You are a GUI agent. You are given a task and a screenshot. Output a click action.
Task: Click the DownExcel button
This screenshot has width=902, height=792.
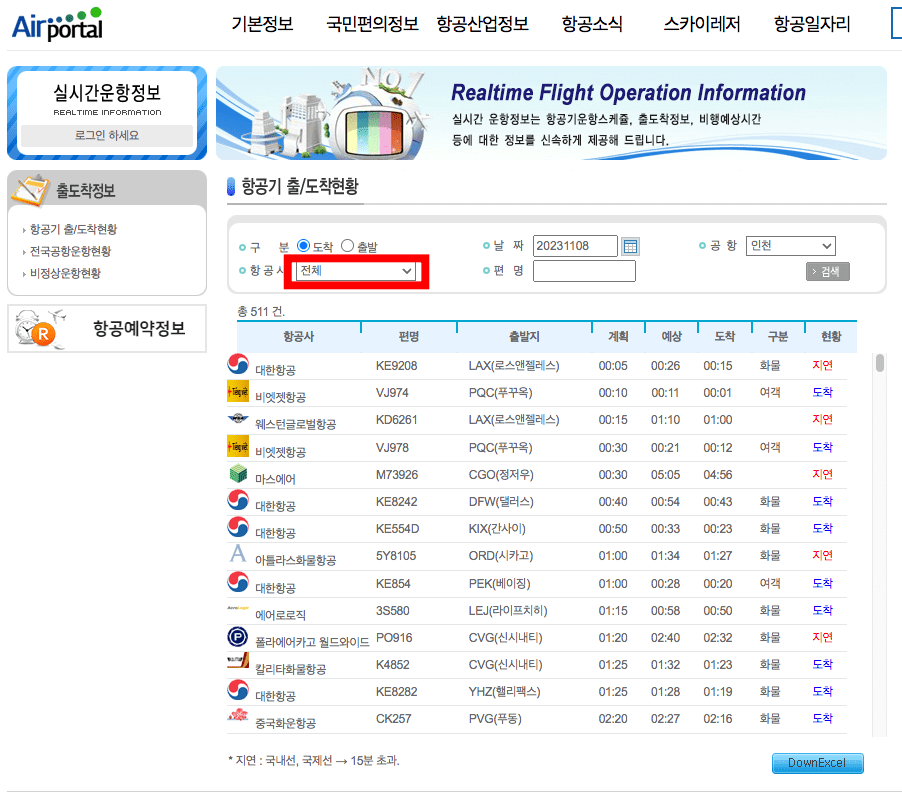(817, 763)
